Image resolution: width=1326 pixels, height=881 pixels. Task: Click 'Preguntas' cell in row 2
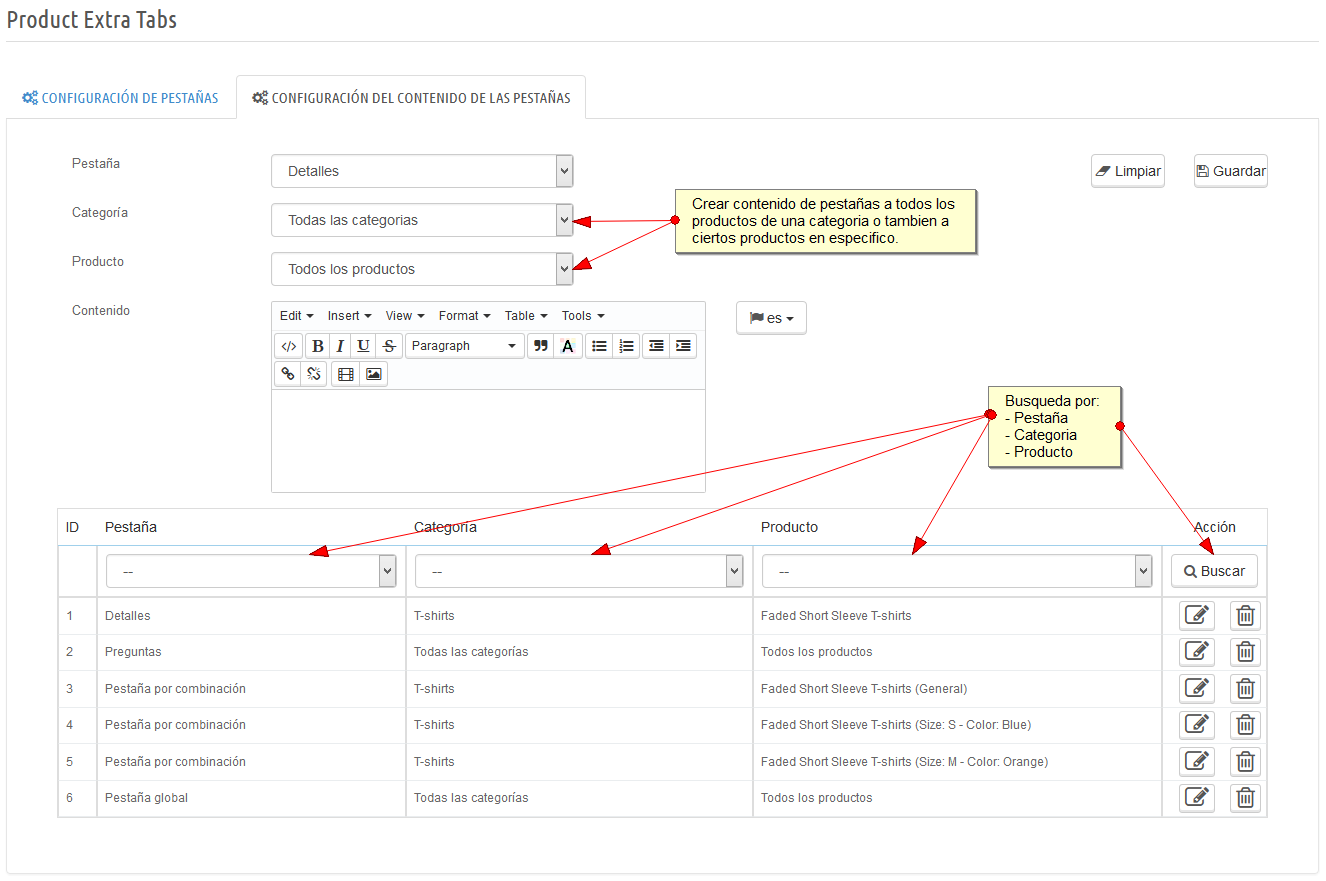133,652
